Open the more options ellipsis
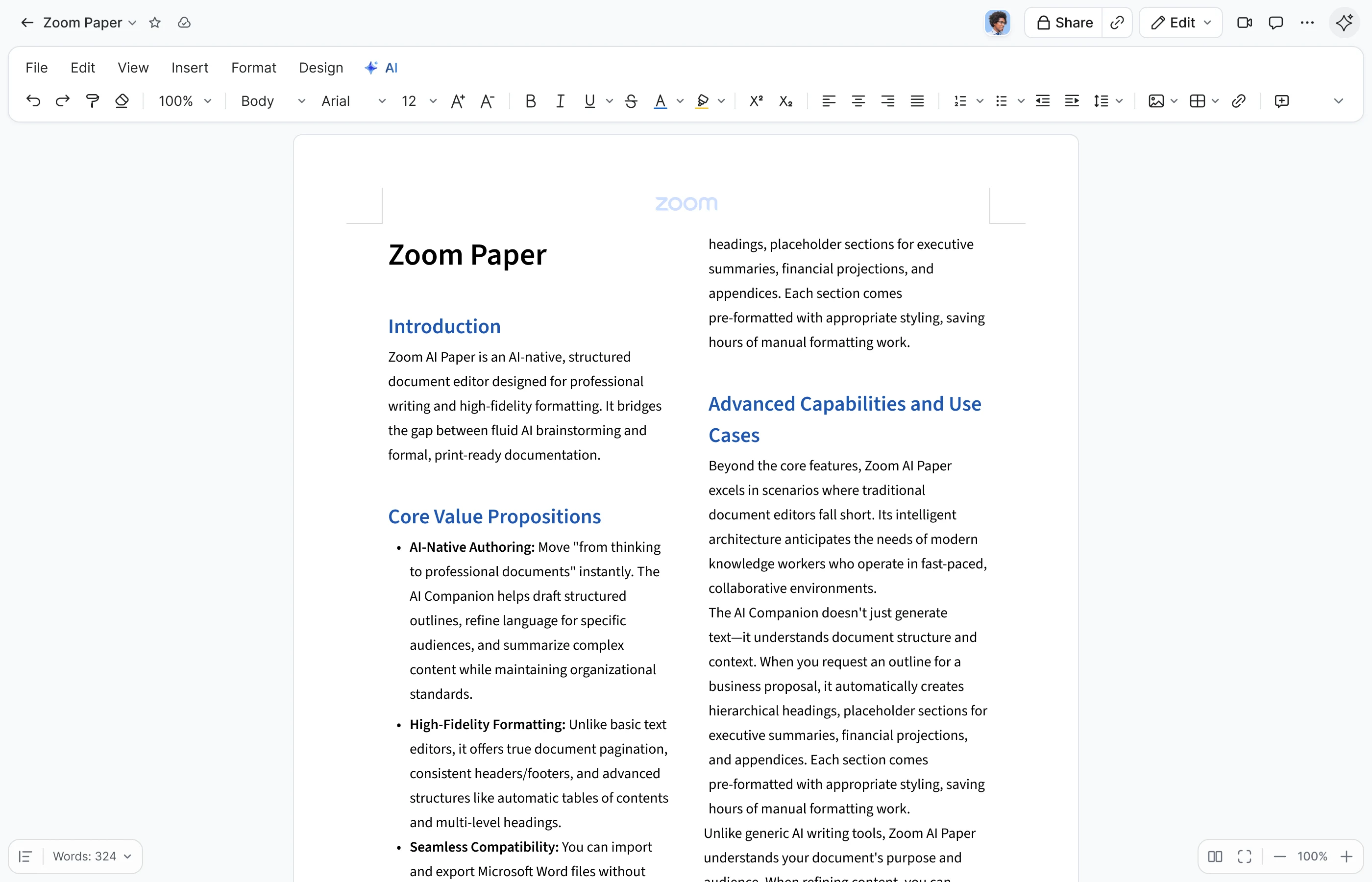Screen dimensions: 1372x882 (1307, 23)
